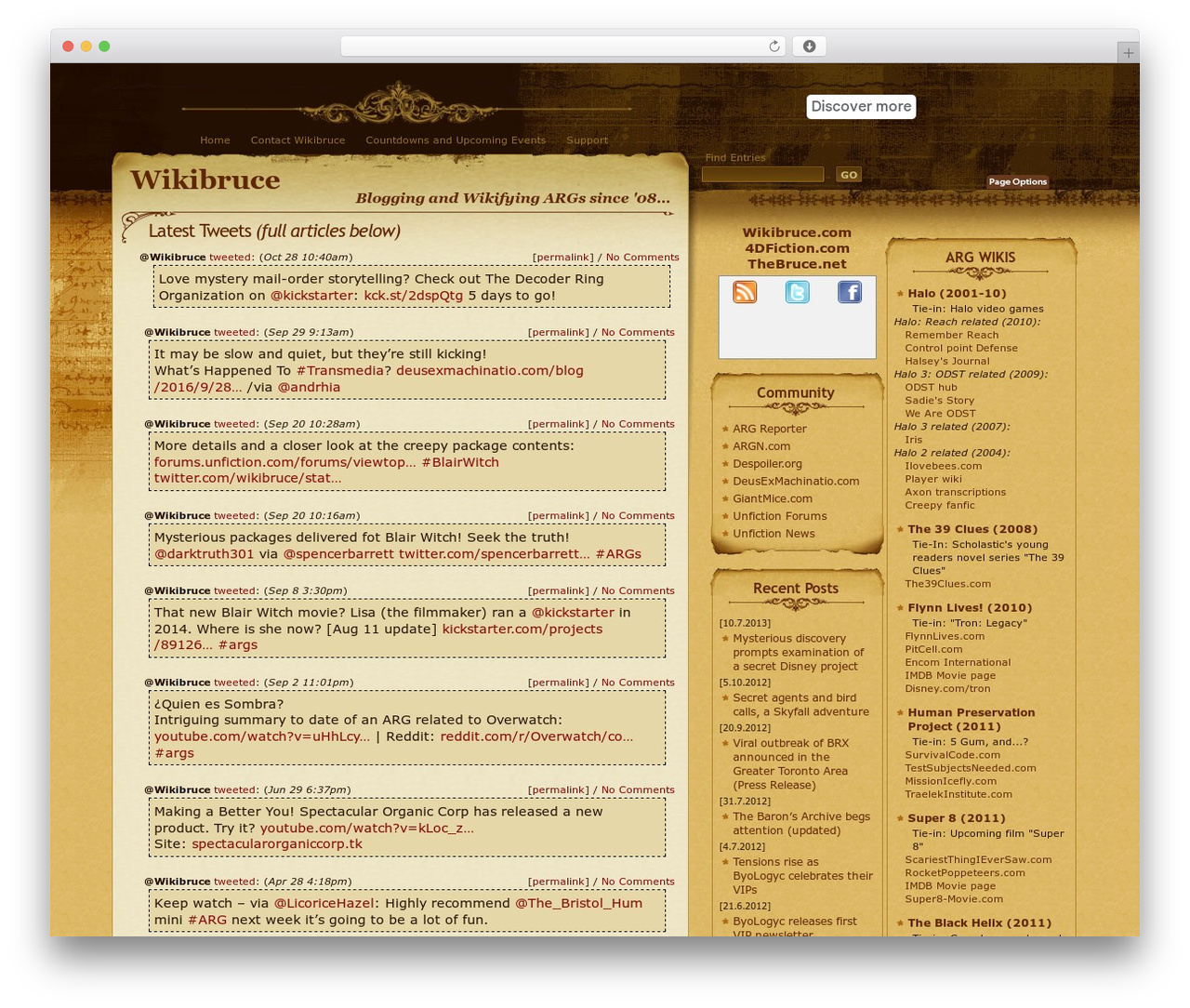Open the Support menu item
The height and width of the screenshot is (1008, 1190).
[x=588, y=140]
